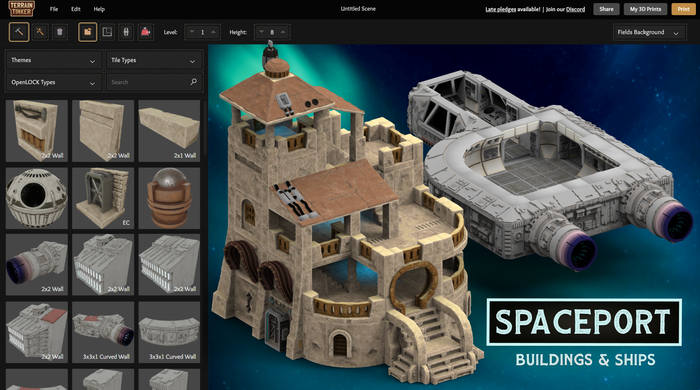Open the File menu

(54, 9)
